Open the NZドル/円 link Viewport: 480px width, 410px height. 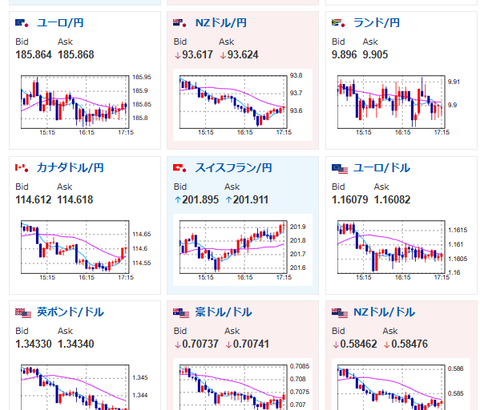[x=221, y=23]
